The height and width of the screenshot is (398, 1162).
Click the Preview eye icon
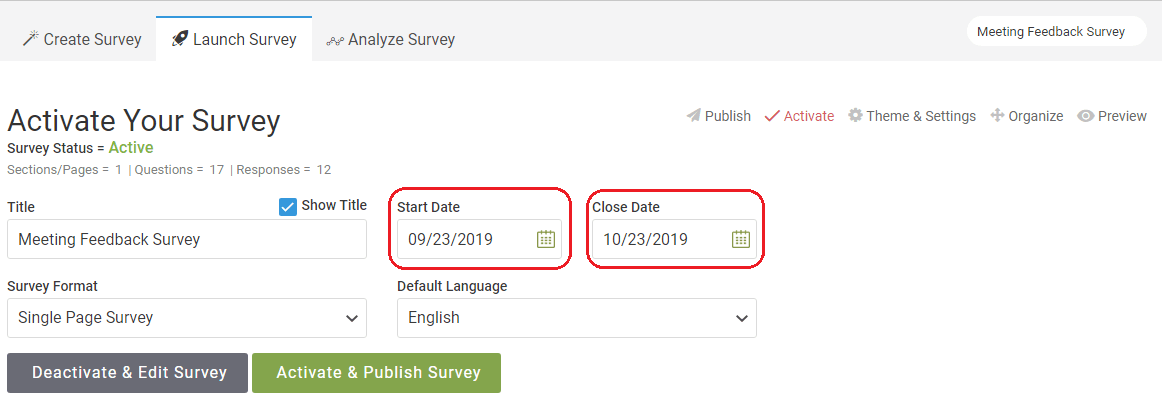(1086, 116)
